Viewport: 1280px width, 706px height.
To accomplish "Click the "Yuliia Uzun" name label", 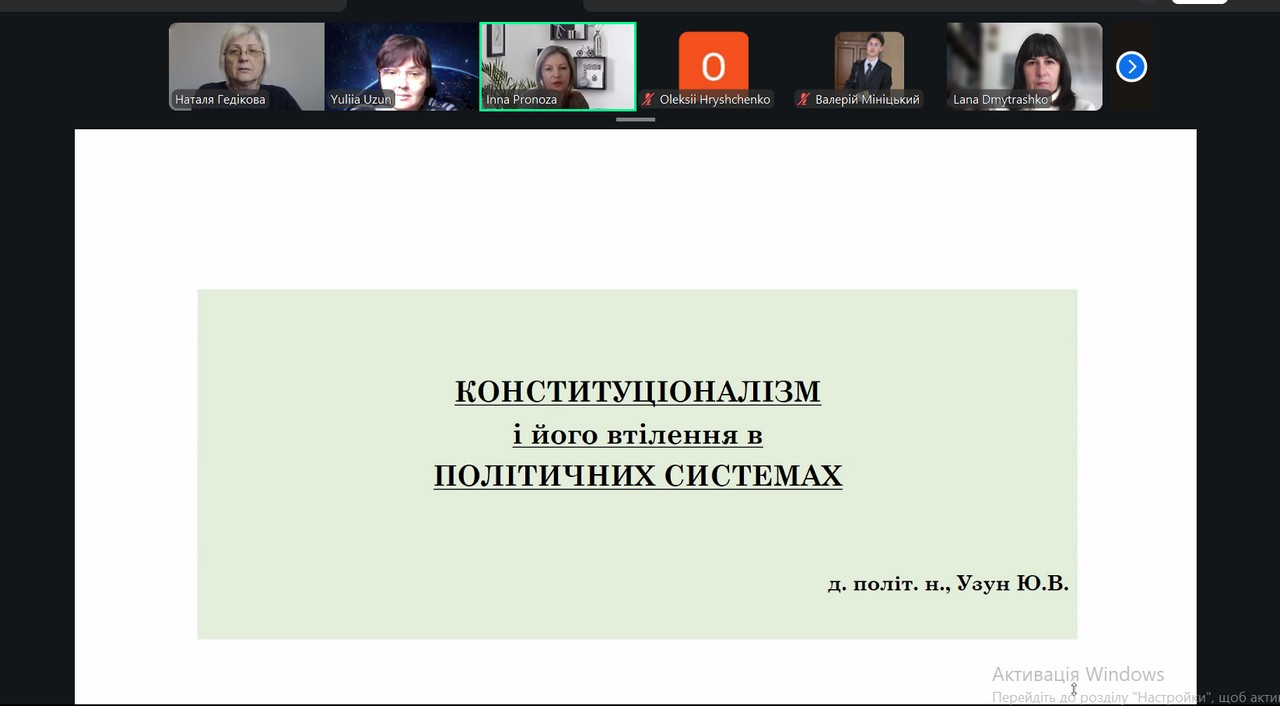I will click(361, 100).
